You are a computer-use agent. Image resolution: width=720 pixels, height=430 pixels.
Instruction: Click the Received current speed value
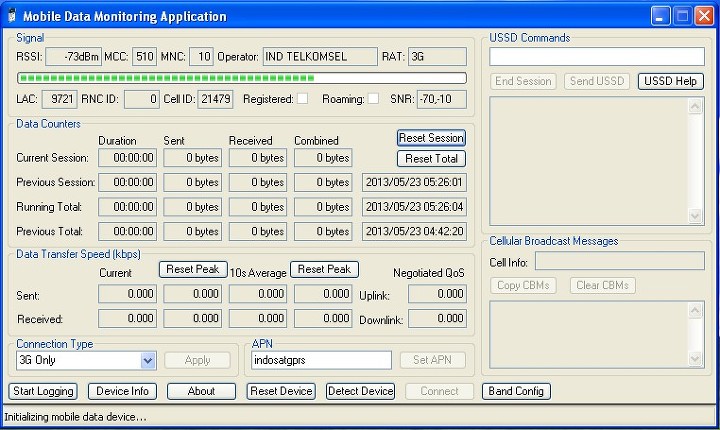[x=127, y=318]
